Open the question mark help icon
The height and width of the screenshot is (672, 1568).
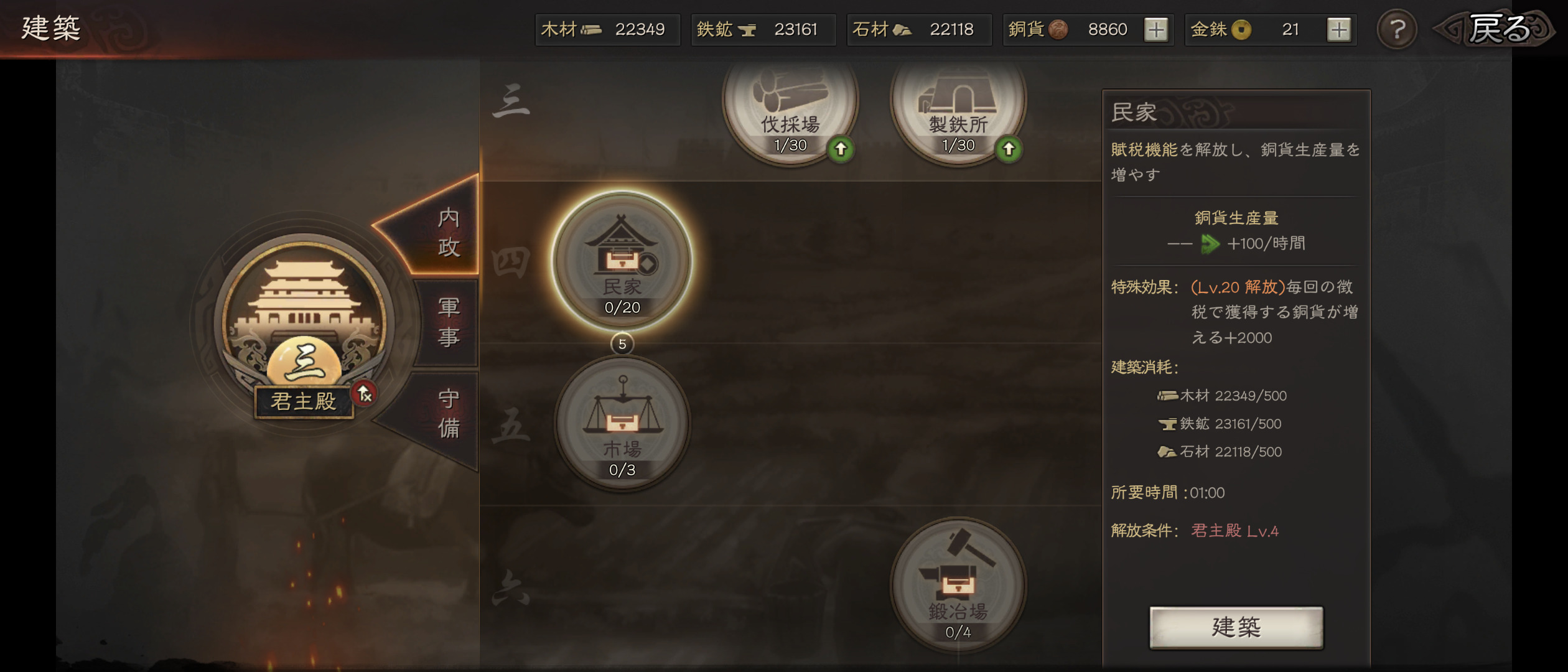(x=1397, y=29)
